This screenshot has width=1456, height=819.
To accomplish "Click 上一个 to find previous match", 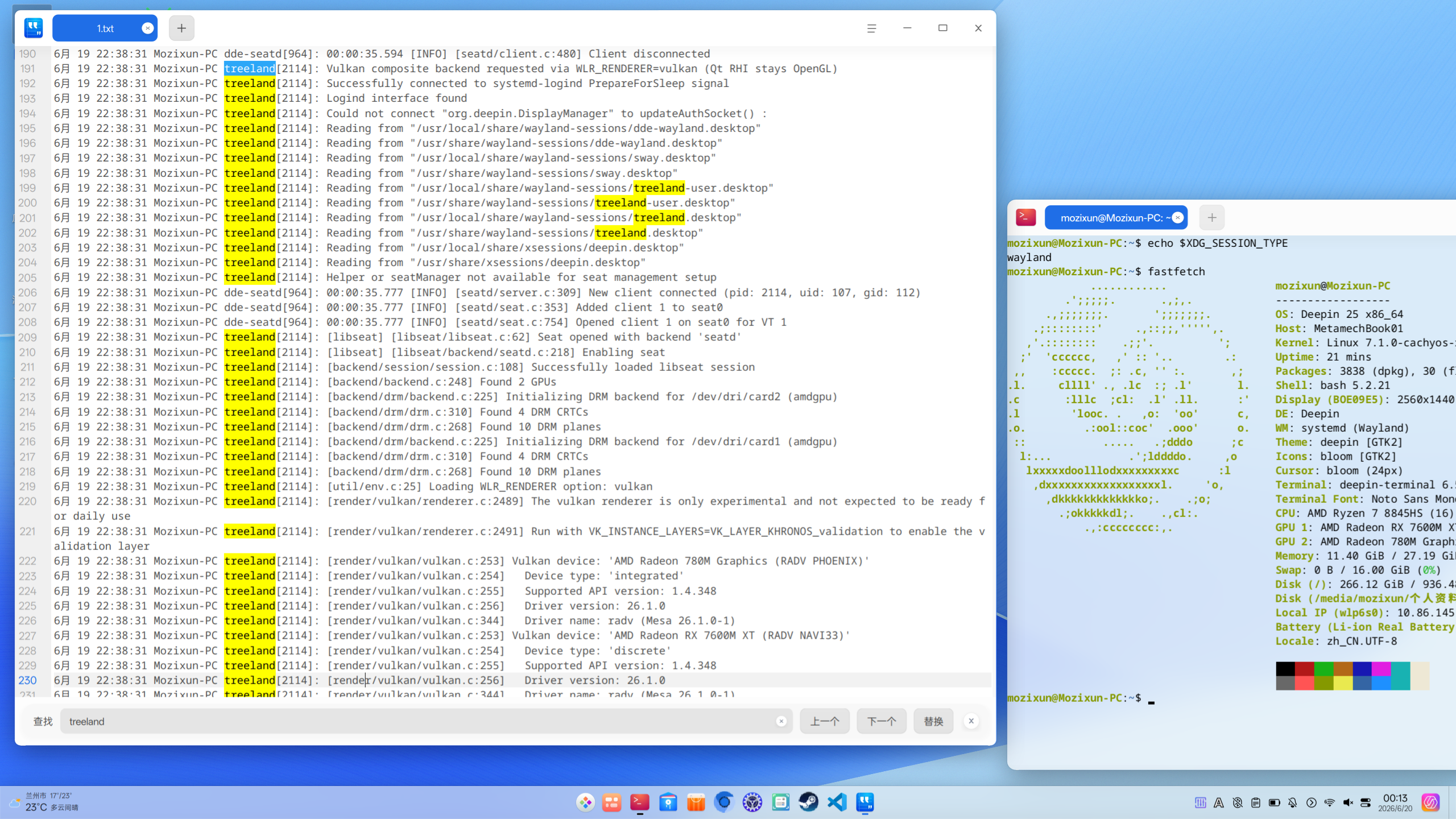I will pyautogui.click(x=825, y=721).
